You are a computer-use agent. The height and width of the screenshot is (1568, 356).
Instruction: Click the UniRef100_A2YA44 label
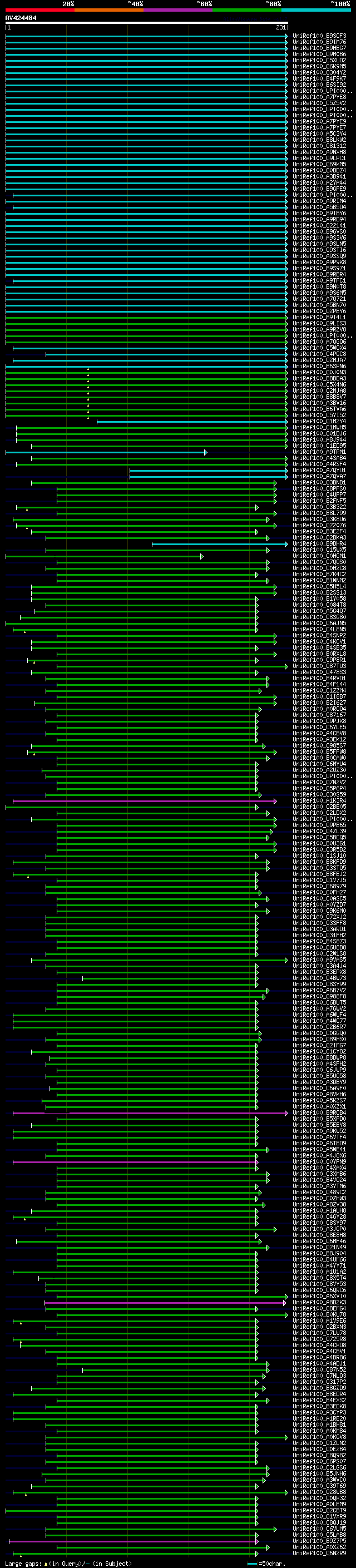coord(319,182)
